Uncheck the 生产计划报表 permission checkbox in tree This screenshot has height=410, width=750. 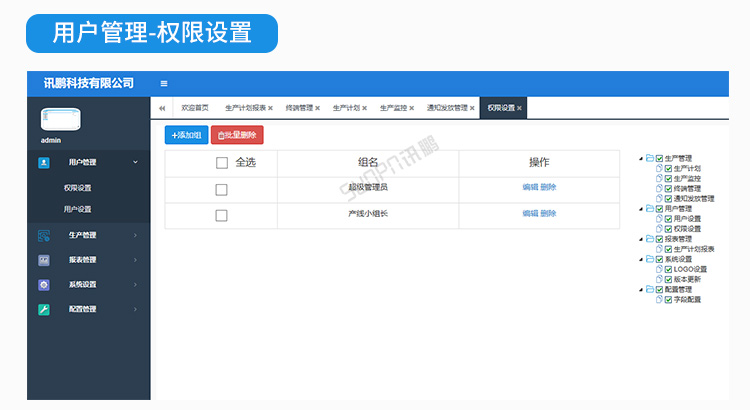668,249
